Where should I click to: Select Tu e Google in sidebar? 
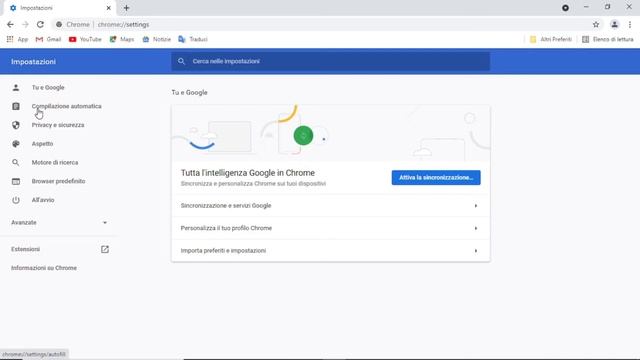click(x=48, y=87)
